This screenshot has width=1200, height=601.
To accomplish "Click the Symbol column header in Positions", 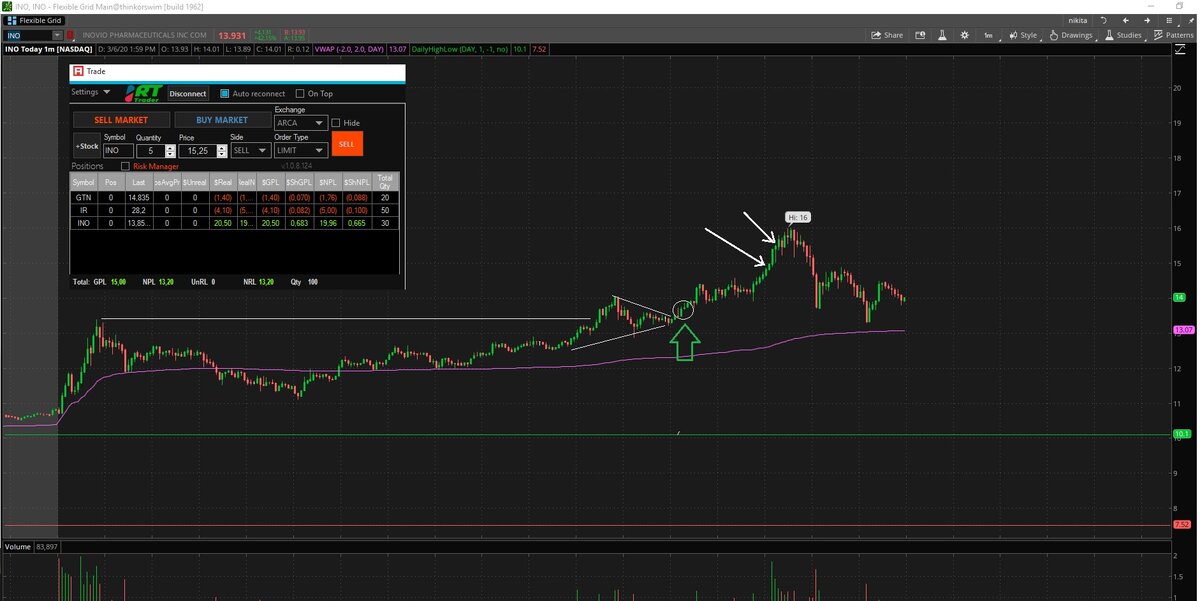I will [84, 182].
